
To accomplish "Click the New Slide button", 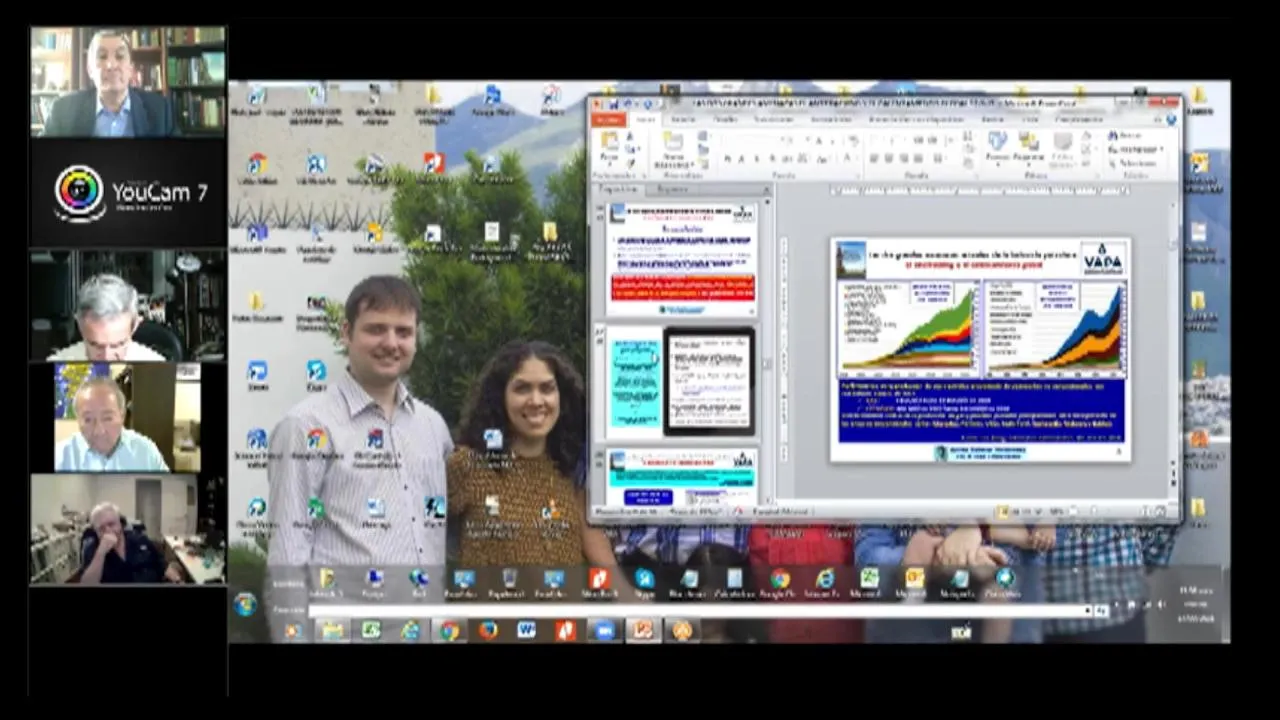I will (x=673, y=150).
